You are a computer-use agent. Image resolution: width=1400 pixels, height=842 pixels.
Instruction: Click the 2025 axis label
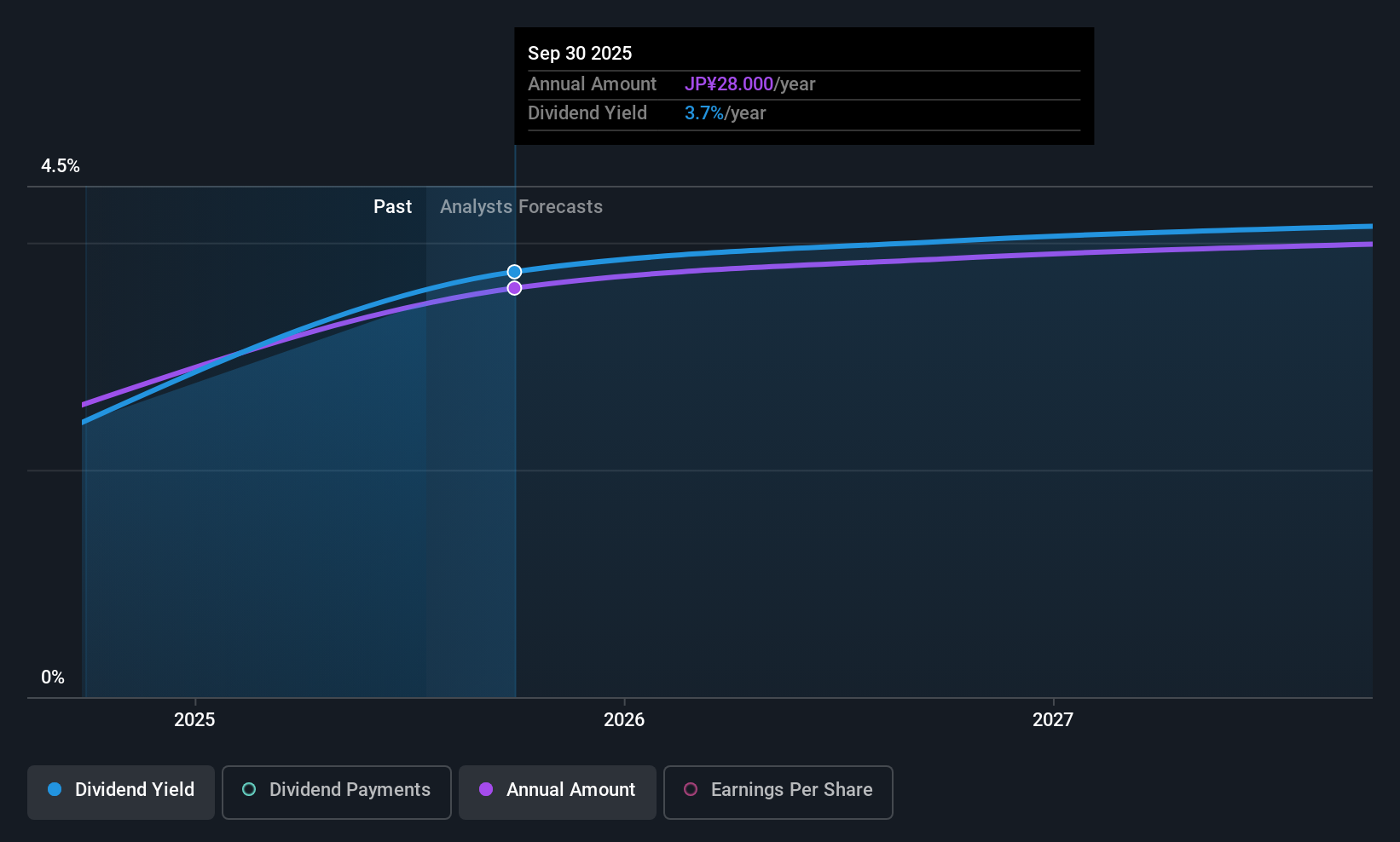point(194,719)
